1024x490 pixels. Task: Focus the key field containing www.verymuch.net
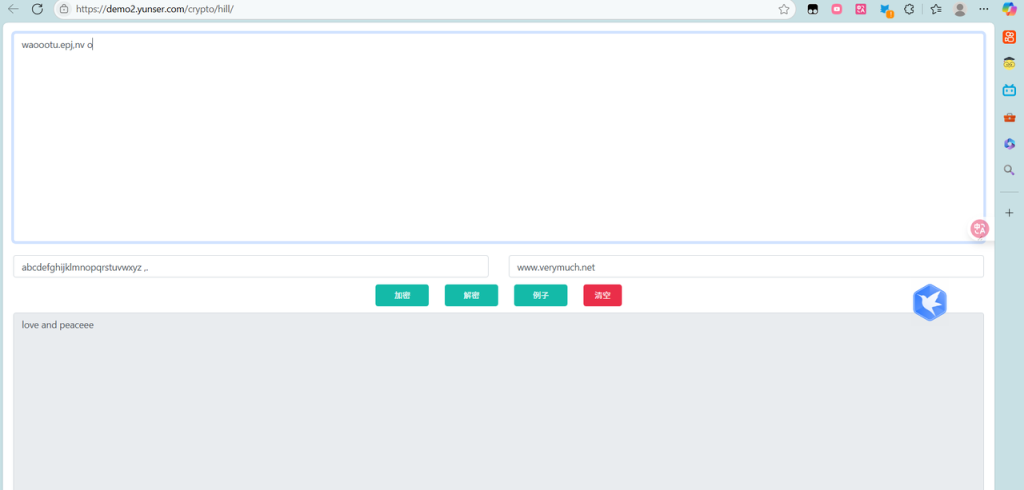[745, 267]
